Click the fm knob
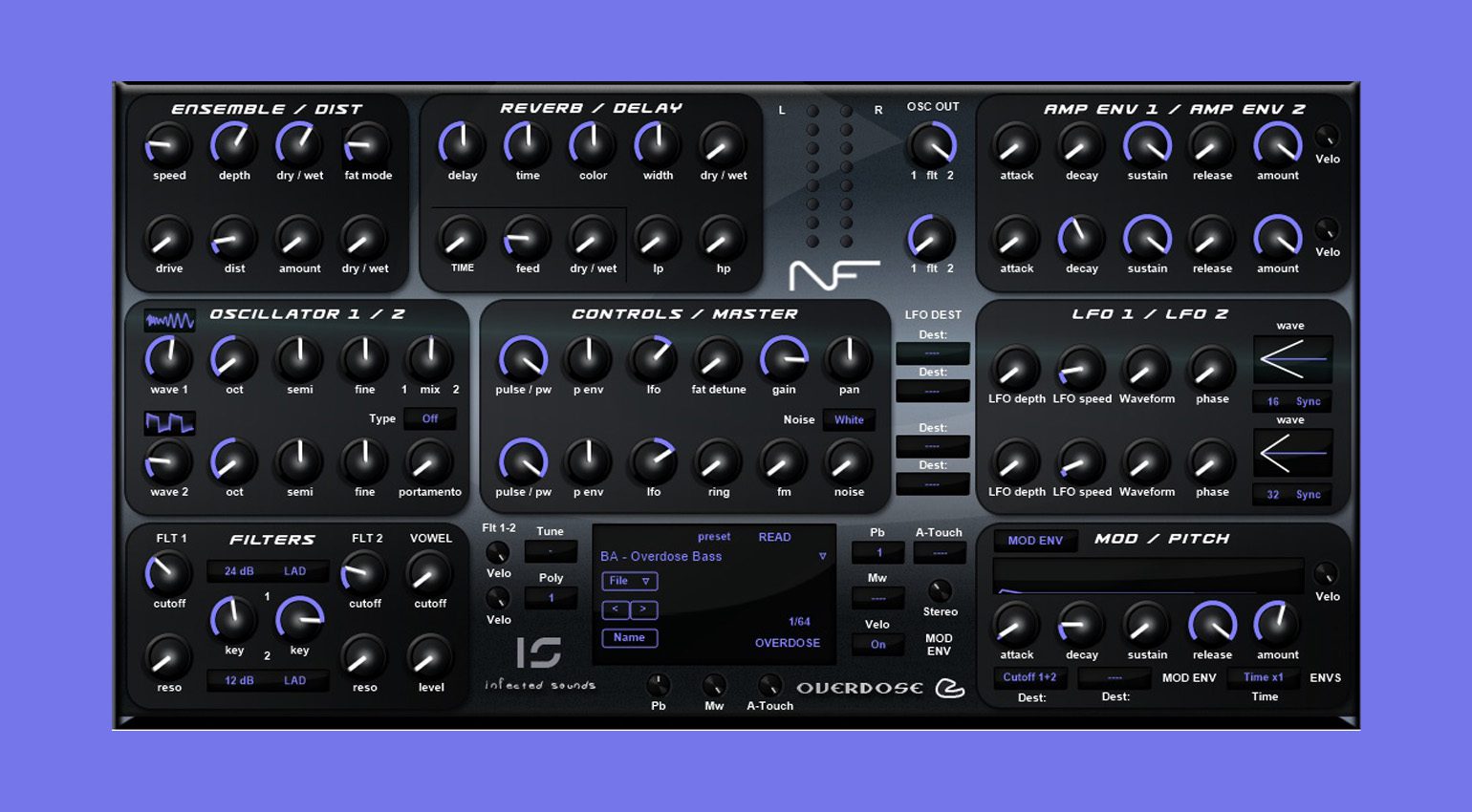 [784, 463]
